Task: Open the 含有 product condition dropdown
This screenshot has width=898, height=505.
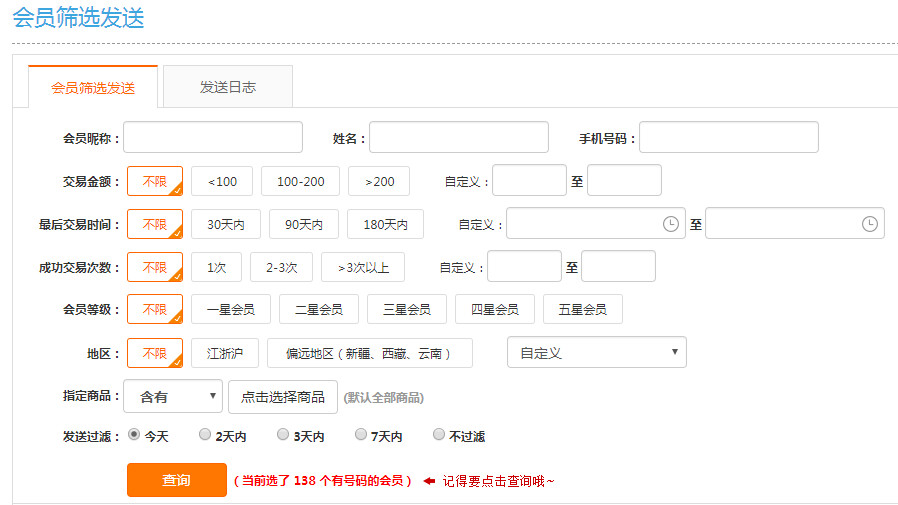Action: 173,396
